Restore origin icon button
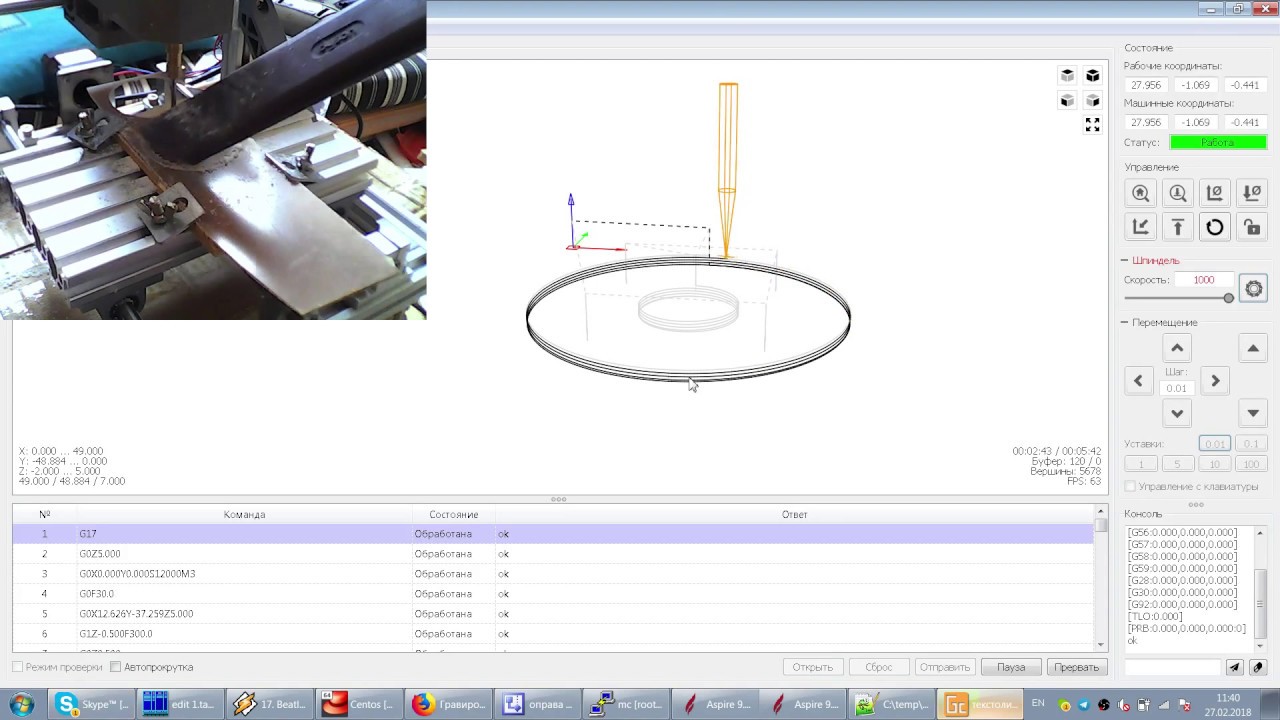The image size is (1280, 720). (1141, 227)
